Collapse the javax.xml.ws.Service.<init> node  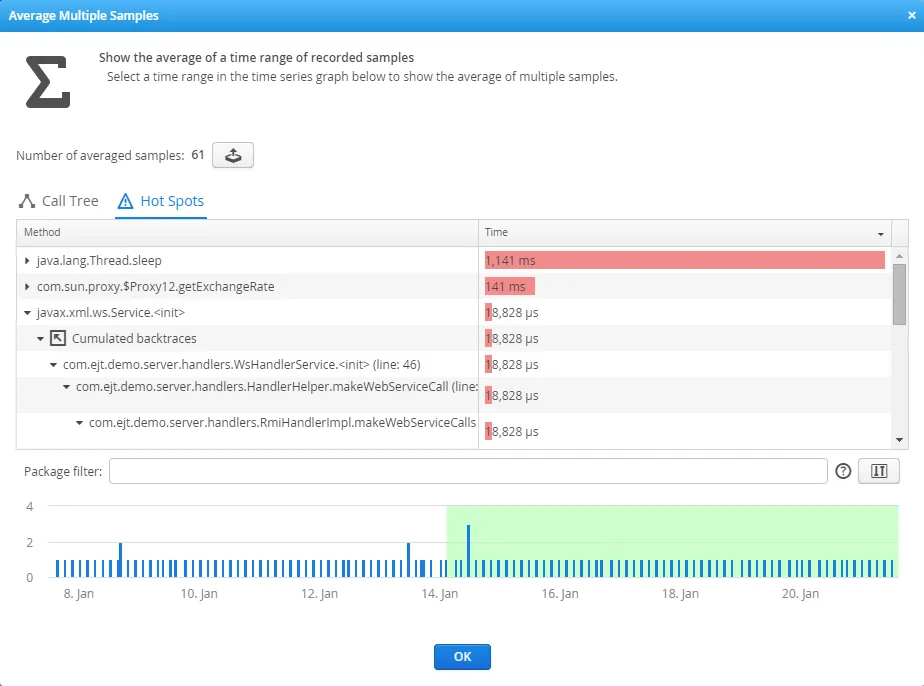[27, 312]
